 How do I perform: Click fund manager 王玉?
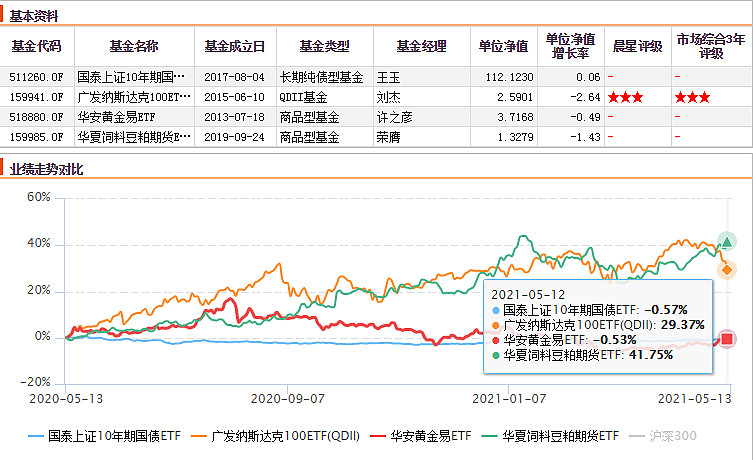[388, 77]
